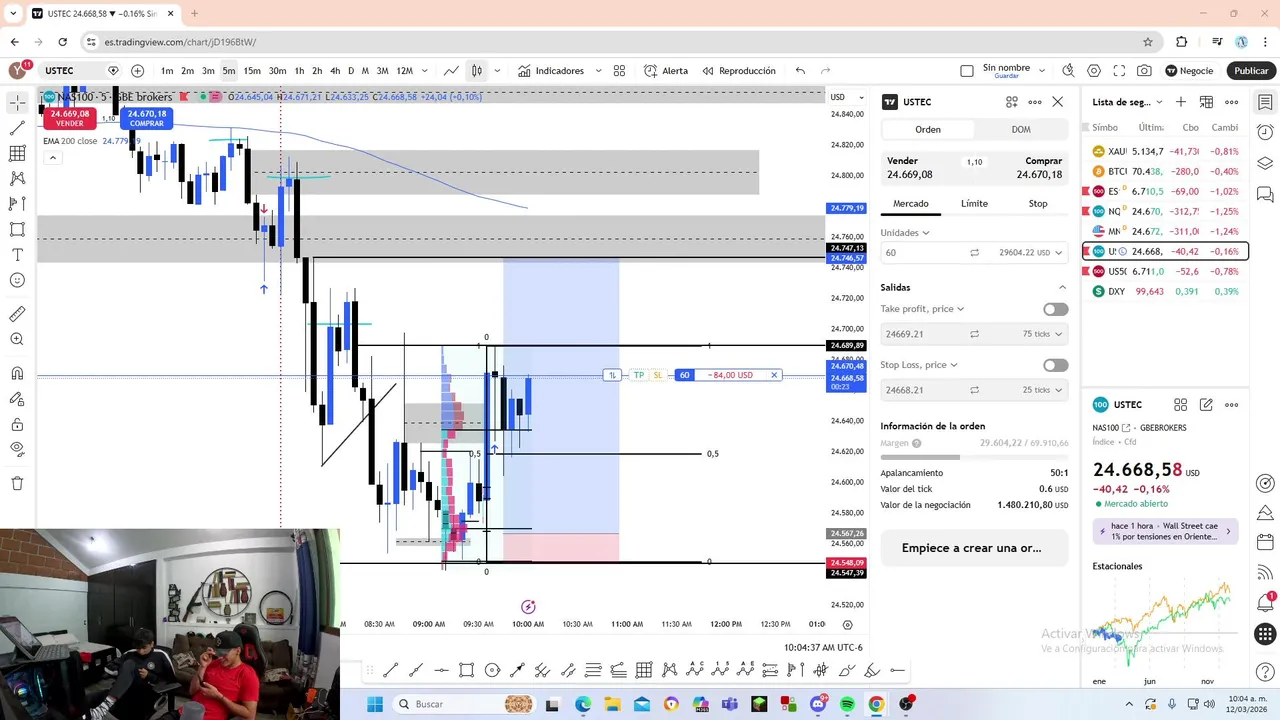Select 15m timeframe
Viewport: 1280px width, 720px height.
(x=252, y=71)
